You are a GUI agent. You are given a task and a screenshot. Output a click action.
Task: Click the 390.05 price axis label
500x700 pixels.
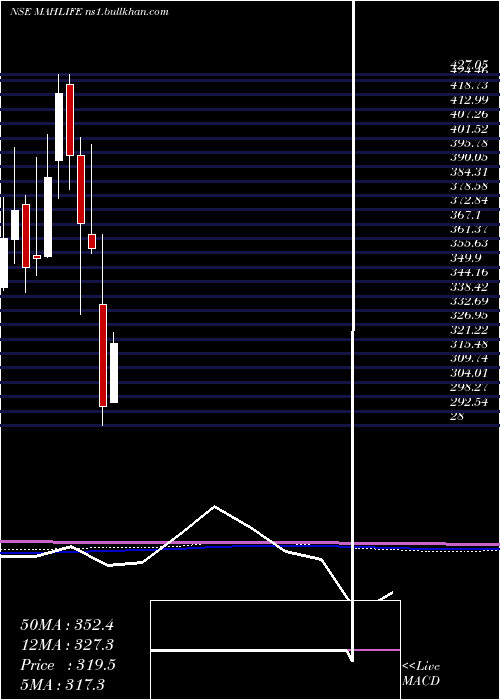[x=469, y=157]
